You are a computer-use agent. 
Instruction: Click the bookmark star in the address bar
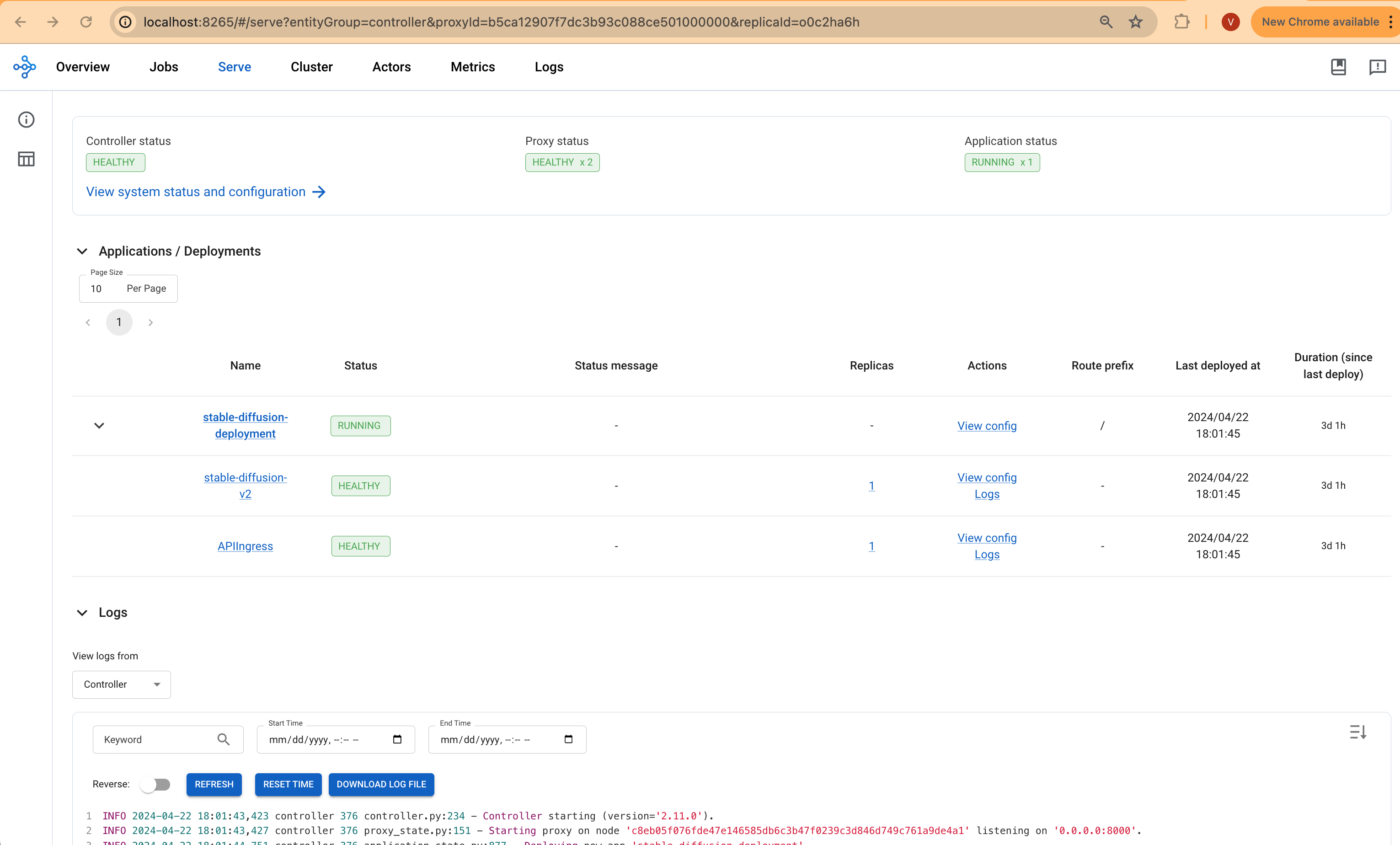[x=1135, y=21]
